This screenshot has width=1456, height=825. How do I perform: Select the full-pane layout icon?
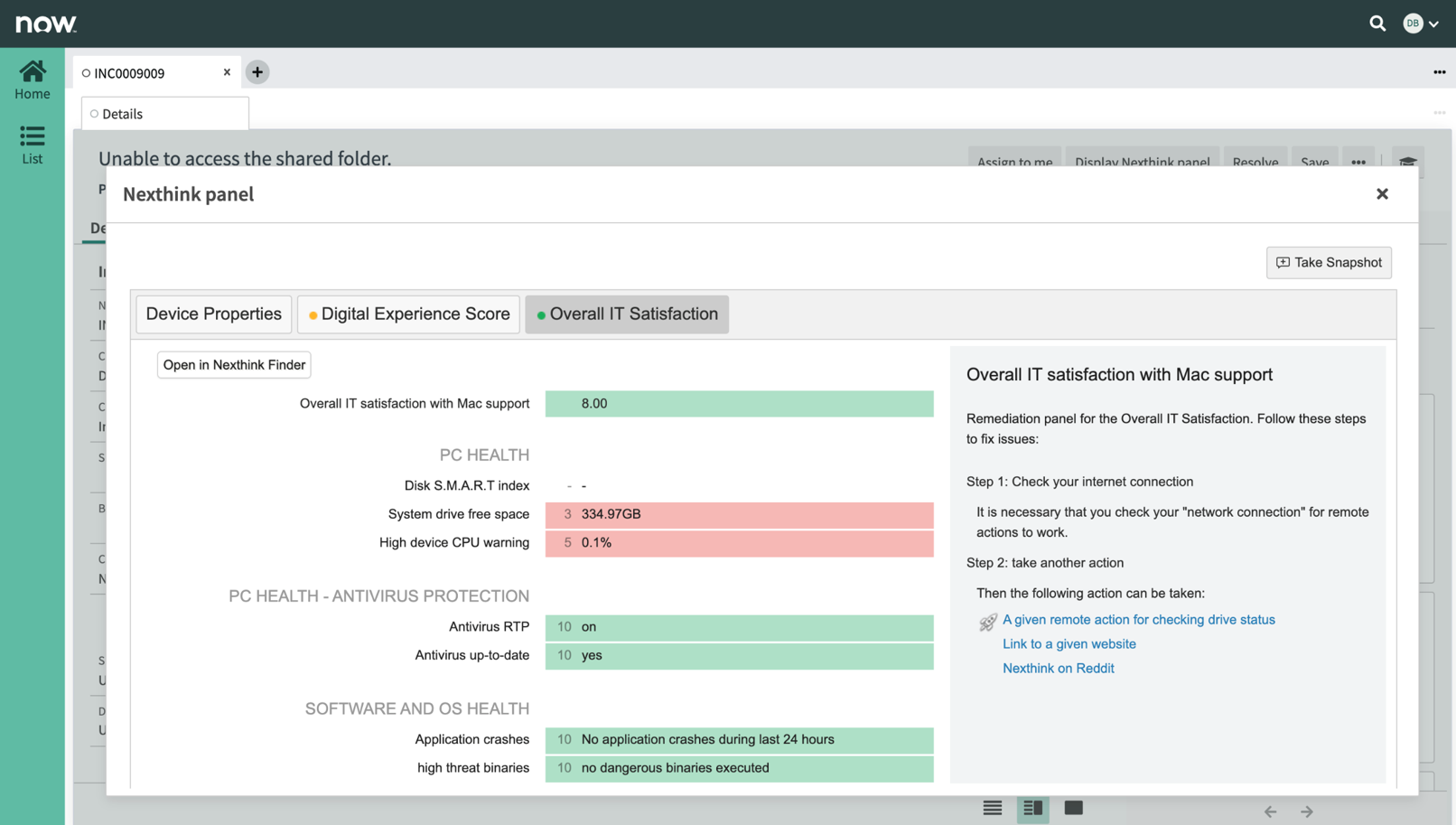click(1073, 809)
